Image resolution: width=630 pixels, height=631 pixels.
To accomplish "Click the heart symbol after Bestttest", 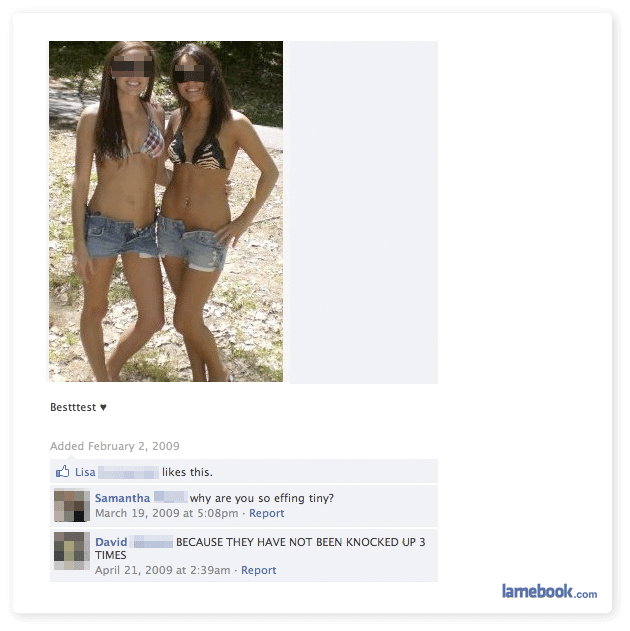I will point(103,407).
